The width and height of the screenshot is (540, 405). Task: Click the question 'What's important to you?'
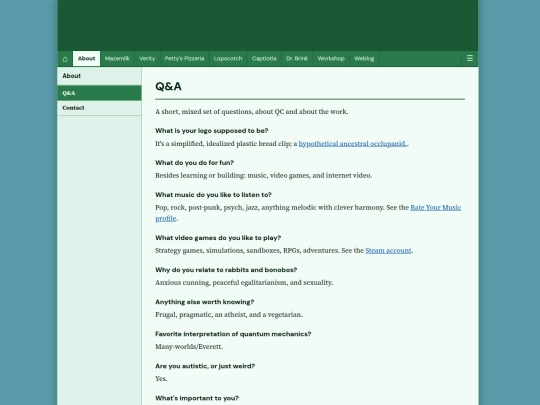pos(197,398)
